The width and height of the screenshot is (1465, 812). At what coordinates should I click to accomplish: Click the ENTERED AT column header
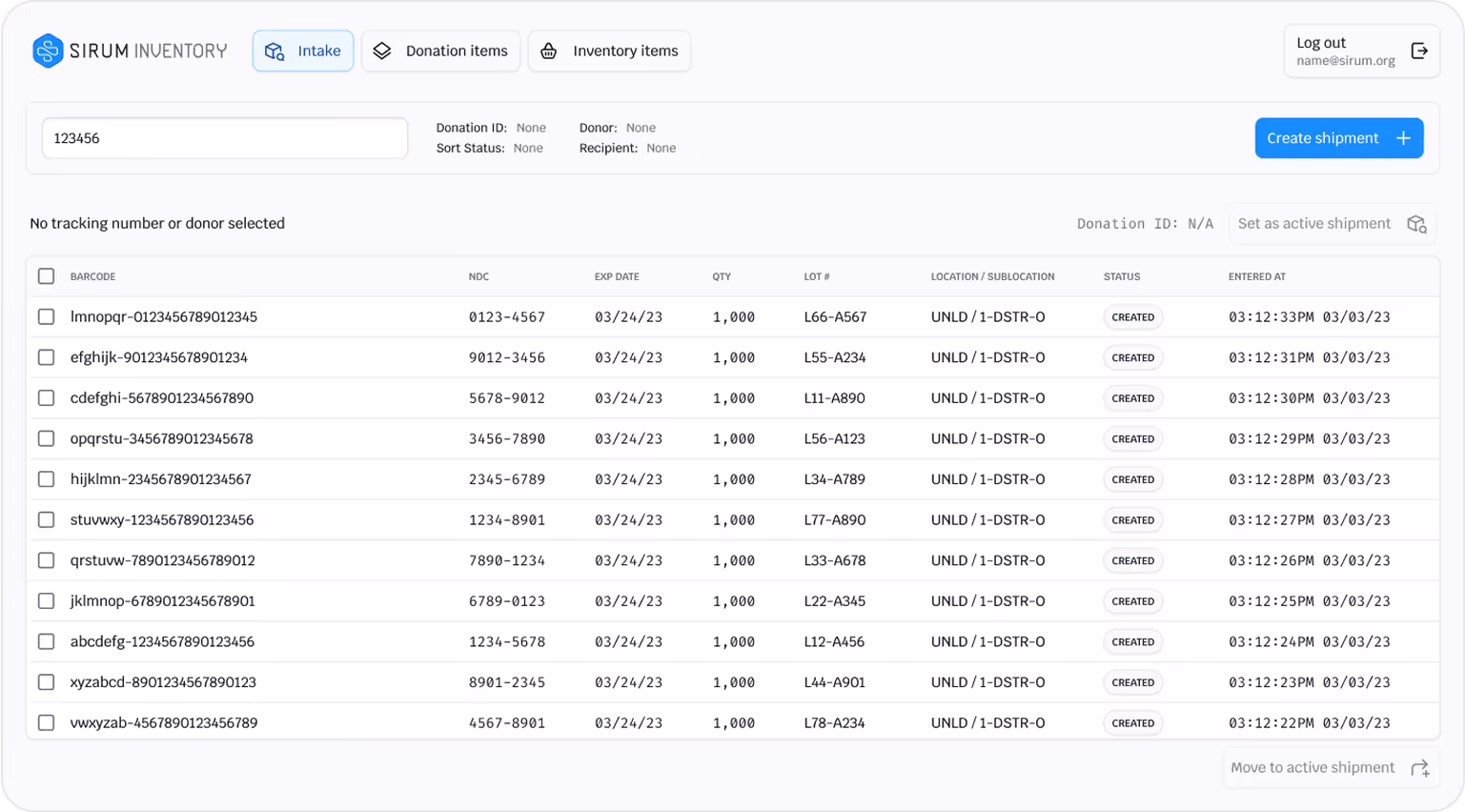(1256, 276)
